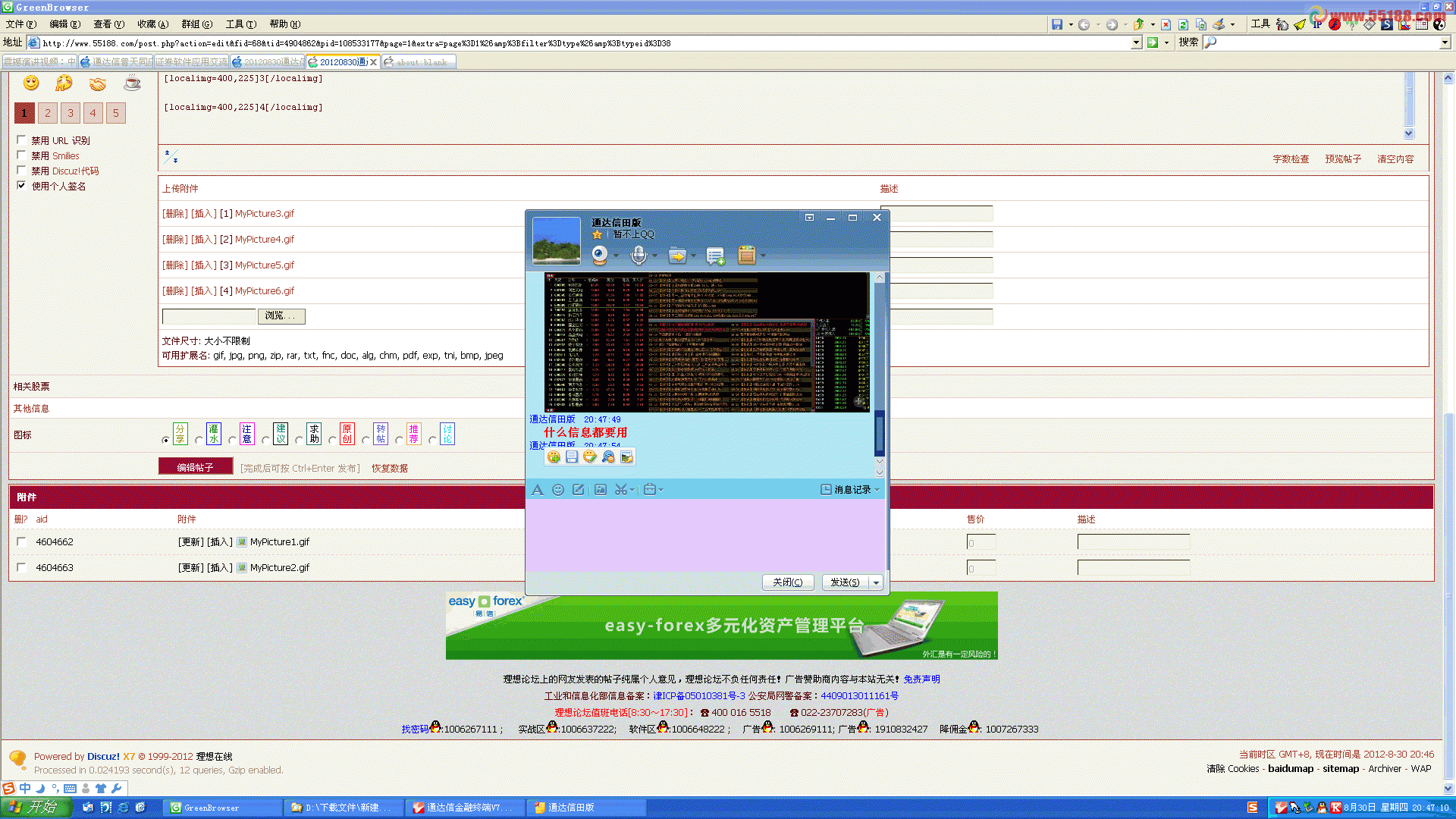Refresh the page with the green refresh icon
Screen dimensions: 1456x819
1183,24
